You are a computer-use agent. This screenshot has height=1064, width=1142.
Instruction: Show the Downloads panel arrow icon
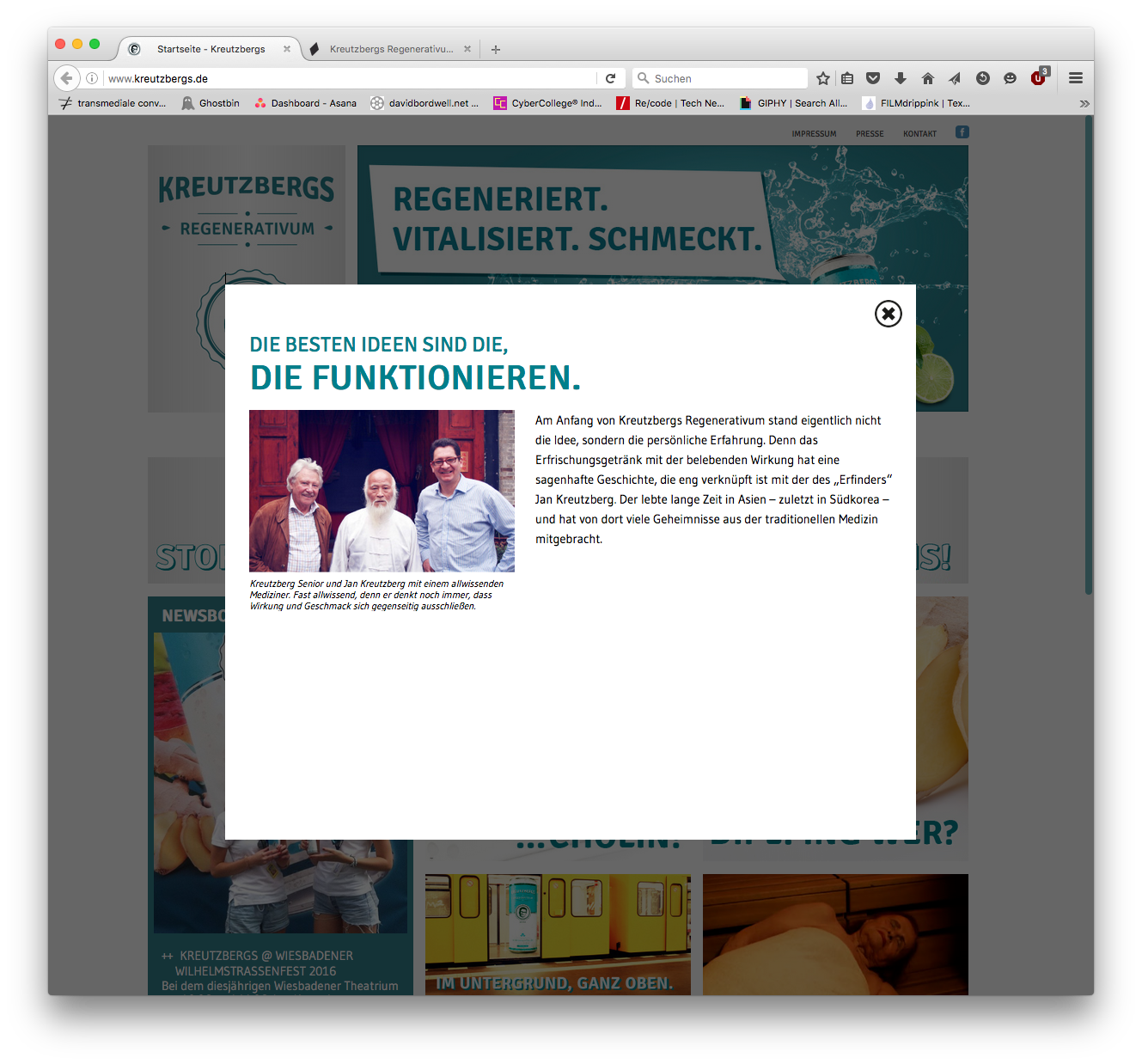pos(900,78)
